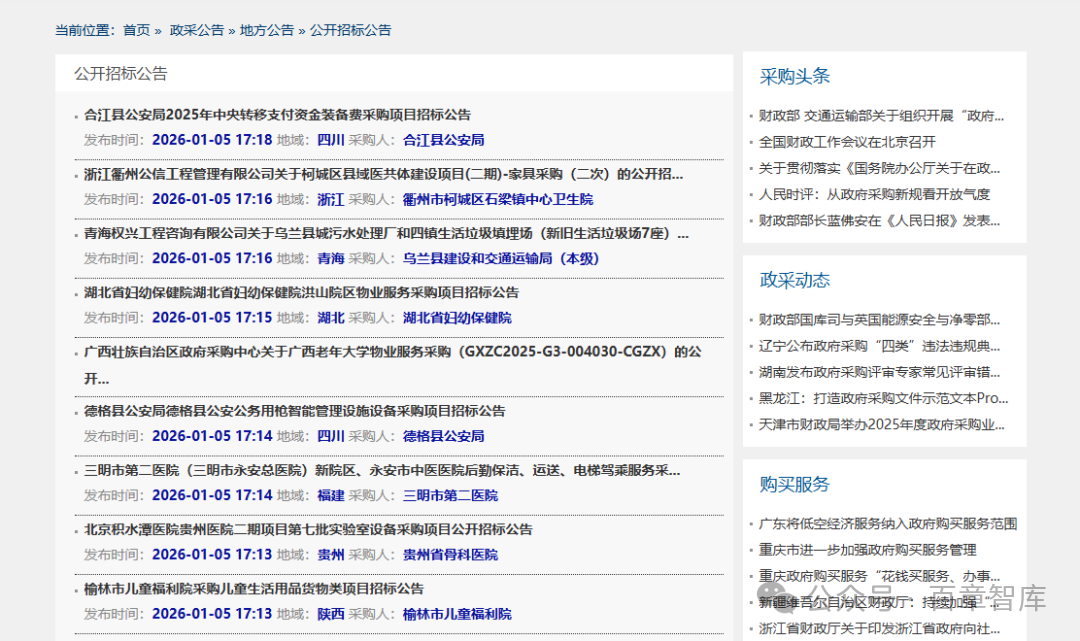The width and height of the screenshot is (1080, 641).
Task: Open the 三明市第二医院 logistics service notice
Action: 382,470
